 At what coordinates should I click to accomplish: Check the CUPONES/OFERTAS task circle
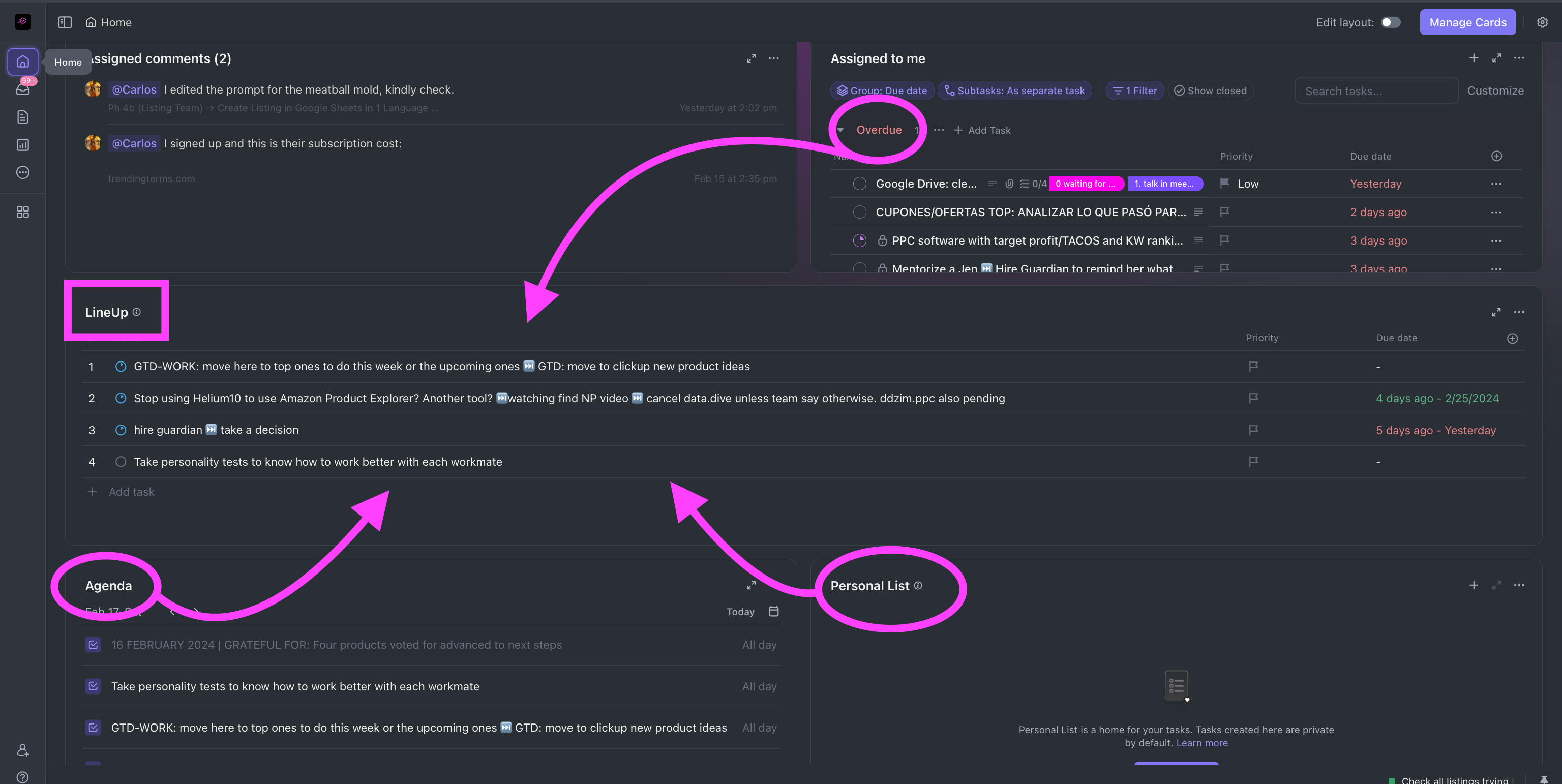[859, 212]
